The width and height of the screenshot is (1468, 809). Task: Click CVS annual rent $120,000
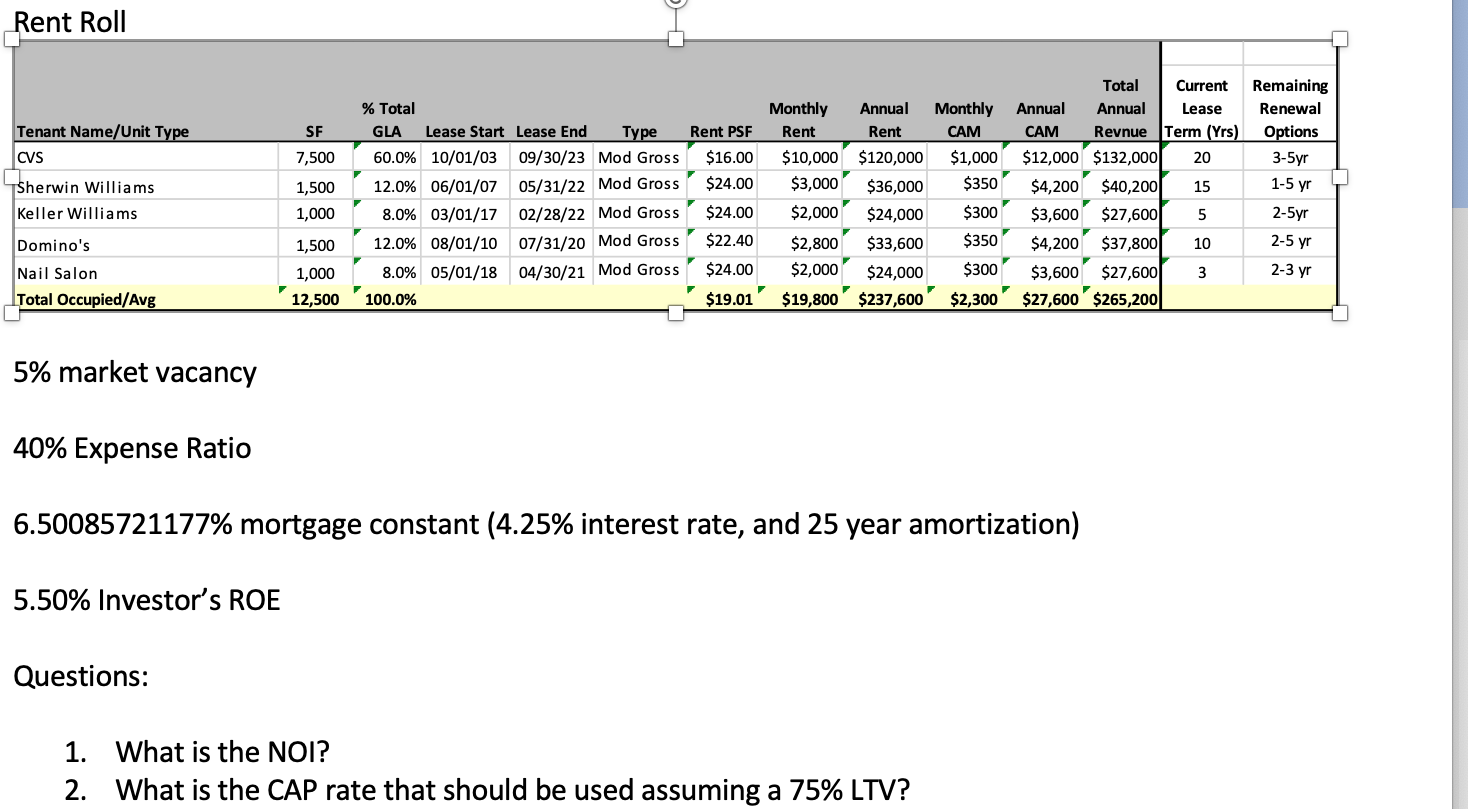[890, 158]
